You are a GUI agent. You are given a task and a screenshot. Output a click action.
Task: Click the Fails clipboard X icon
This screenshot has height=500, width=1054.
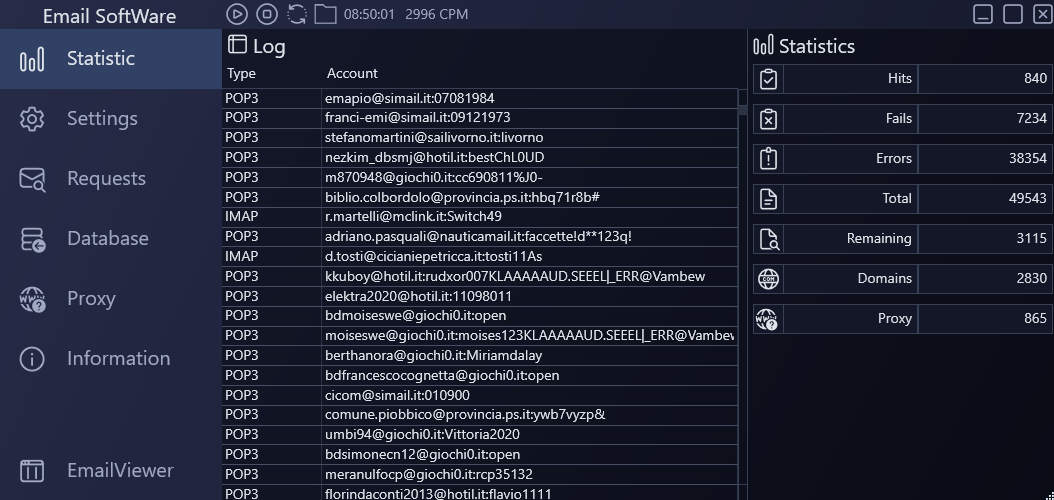768,119
